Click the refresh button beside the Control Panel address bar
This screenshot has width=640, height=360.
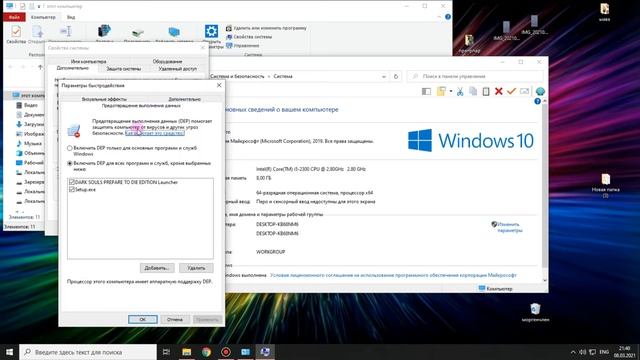(x=396, y=76)
